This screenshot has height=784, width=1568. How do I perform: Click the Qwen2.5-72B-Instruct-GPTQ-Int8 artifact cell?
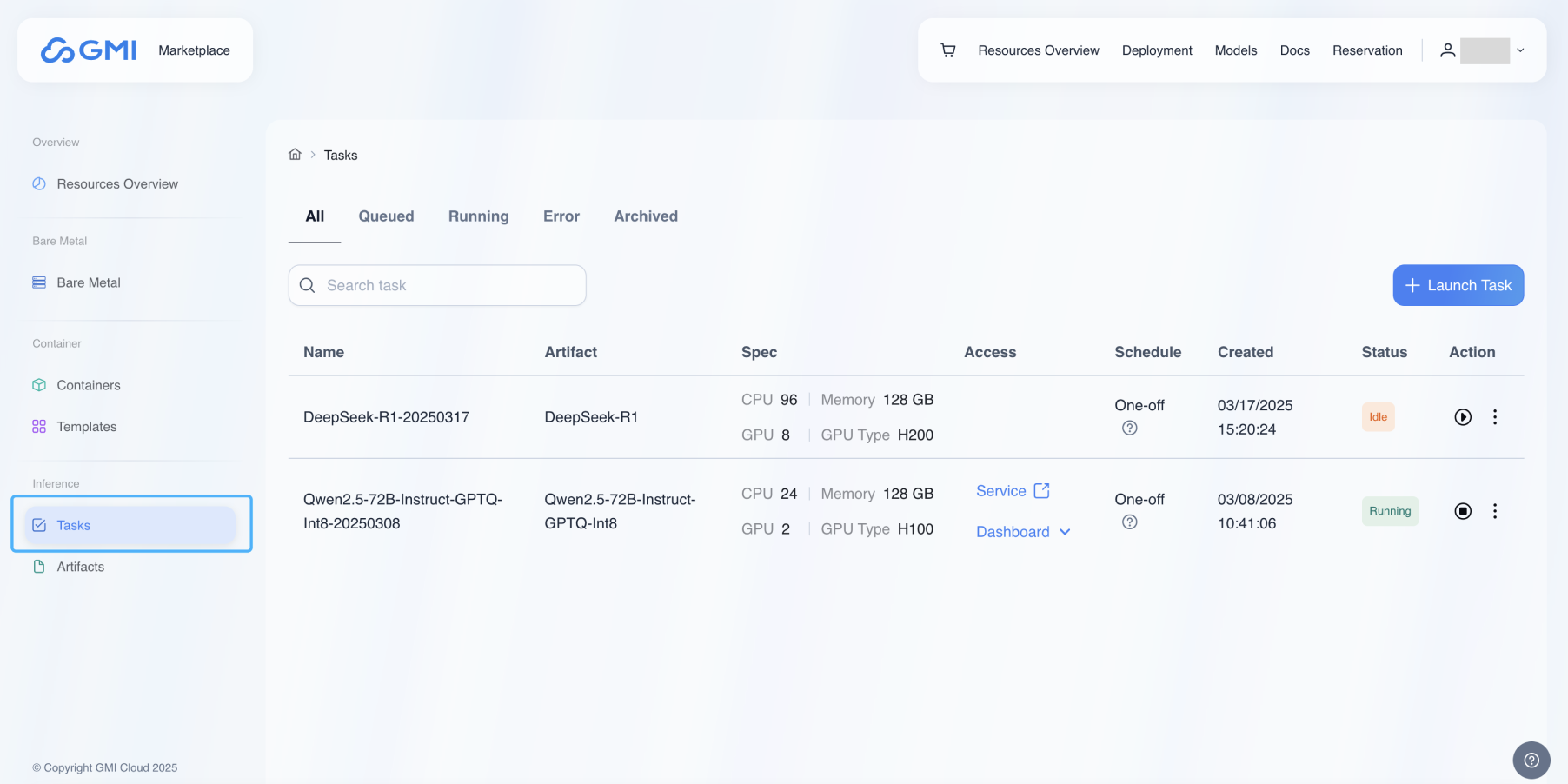pos(620,511)
